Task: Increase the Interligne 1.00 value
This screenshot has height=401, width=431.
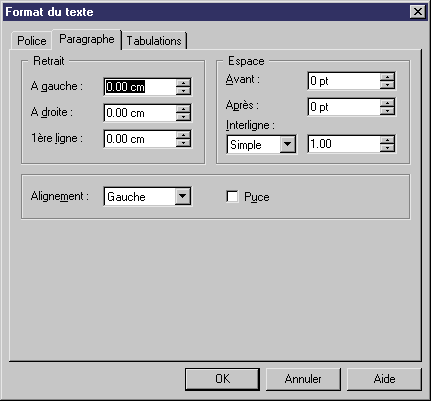Action: point(387,140)
